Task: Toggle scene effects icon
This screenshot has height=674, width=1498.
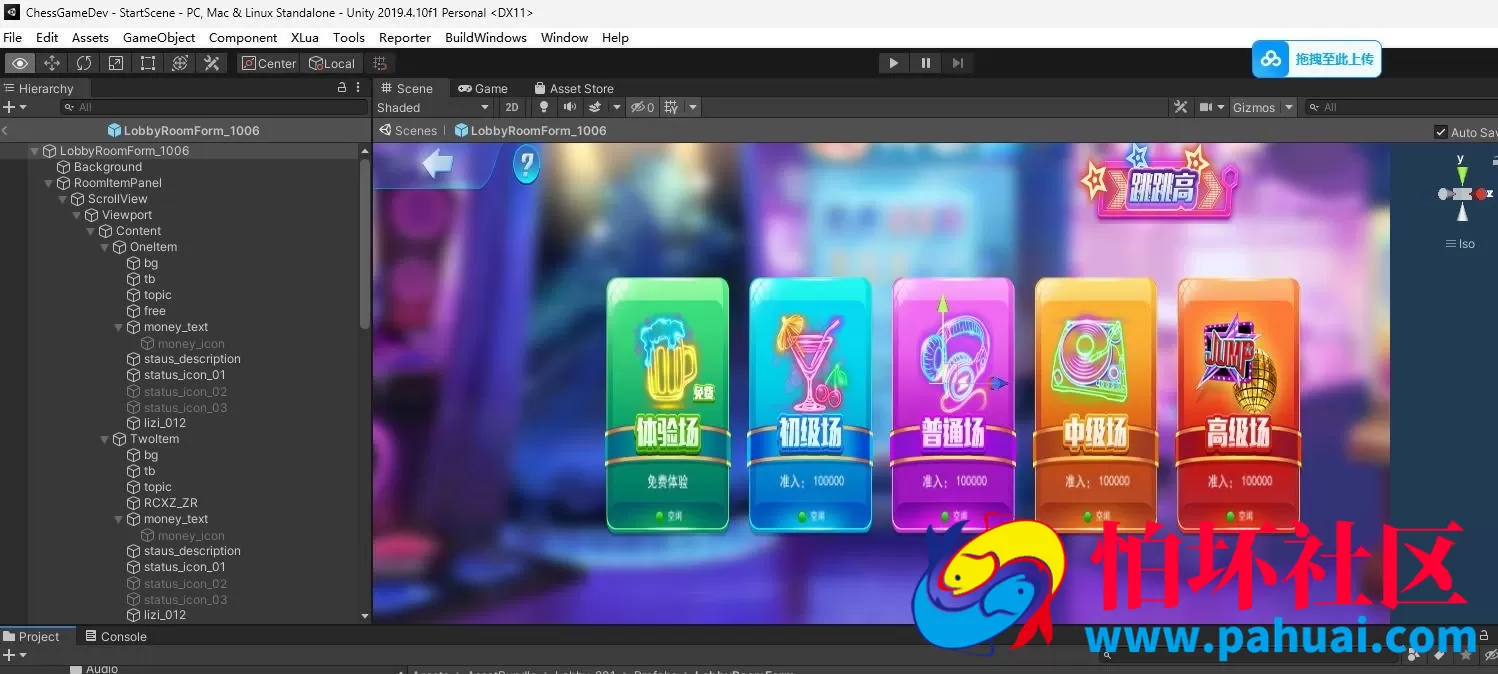Action: point(595,107)
